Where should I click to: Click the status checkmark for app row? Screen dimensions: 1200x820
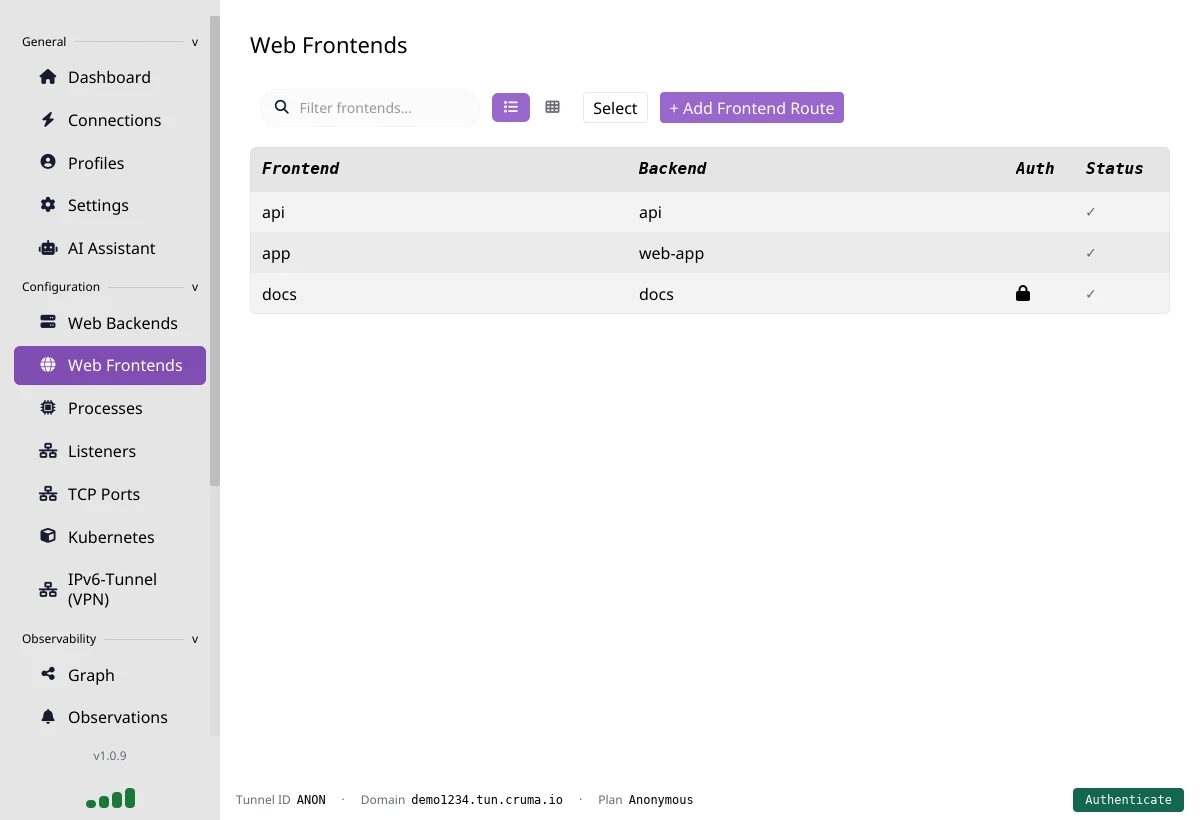pyautogui.click(x=1091, y=253)
